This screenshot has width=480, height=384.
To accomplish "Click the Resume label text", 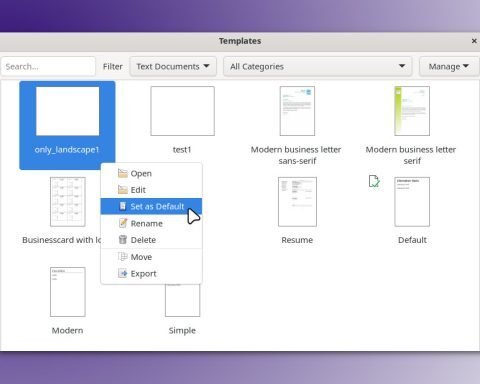I will pyautogui.click(x=297, y=240).
